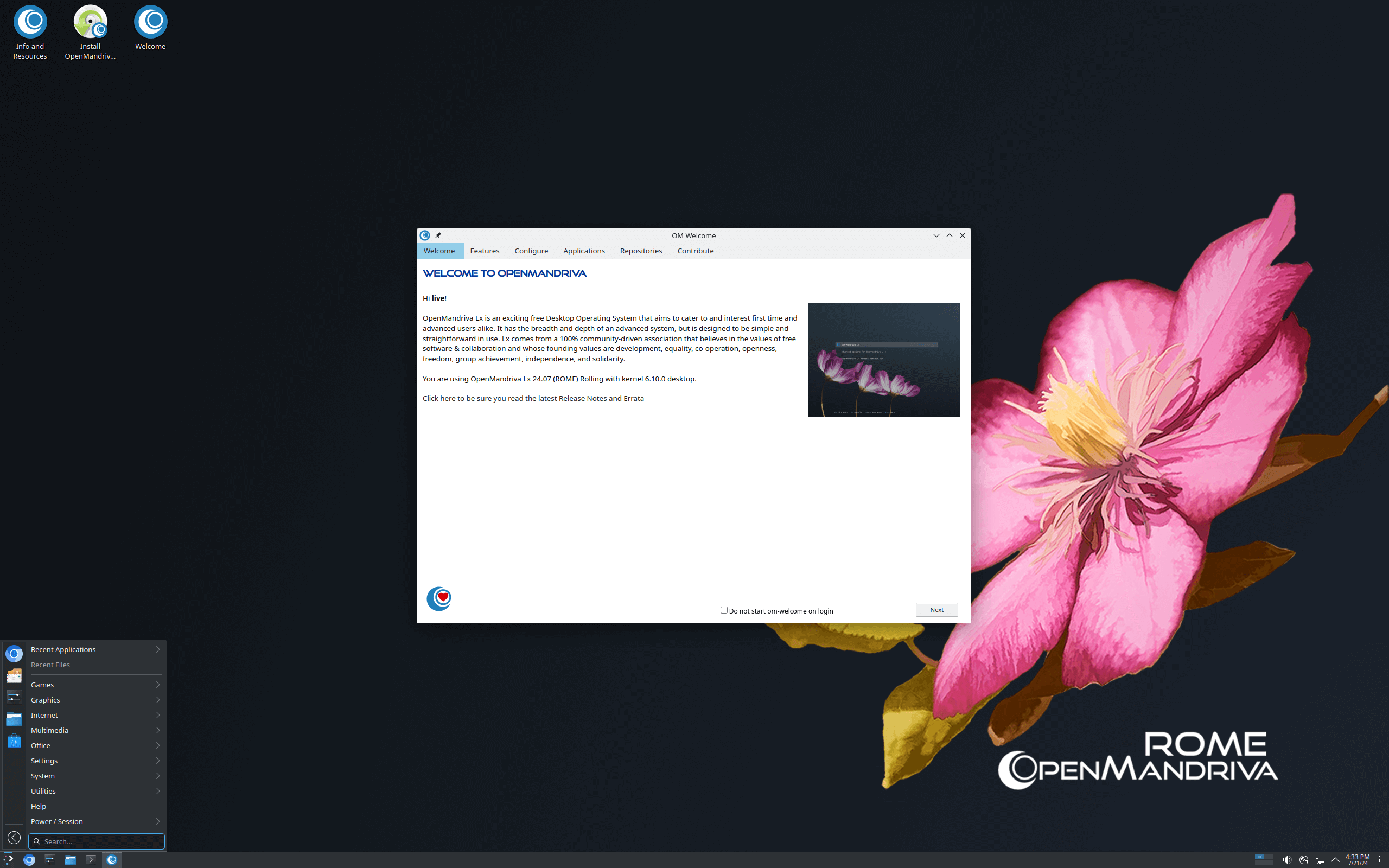Launch the Install OpenMandriva desktop icon
Image resolution: width=1389 pixels, height=868 pixels.
point(90,33)
